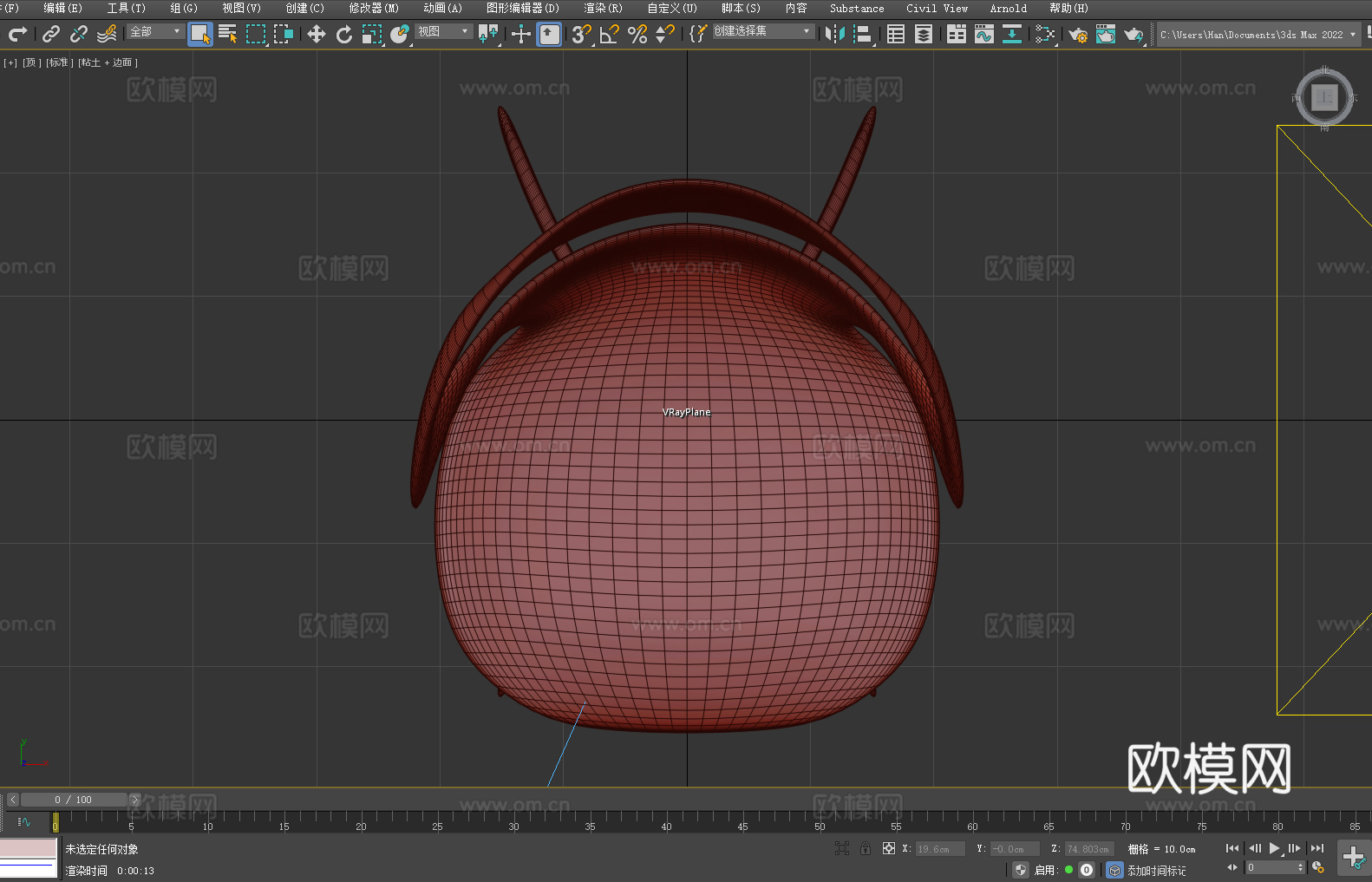Click the Redo arrow icon
Screen dimensions: 1372x882
point(17,34)
